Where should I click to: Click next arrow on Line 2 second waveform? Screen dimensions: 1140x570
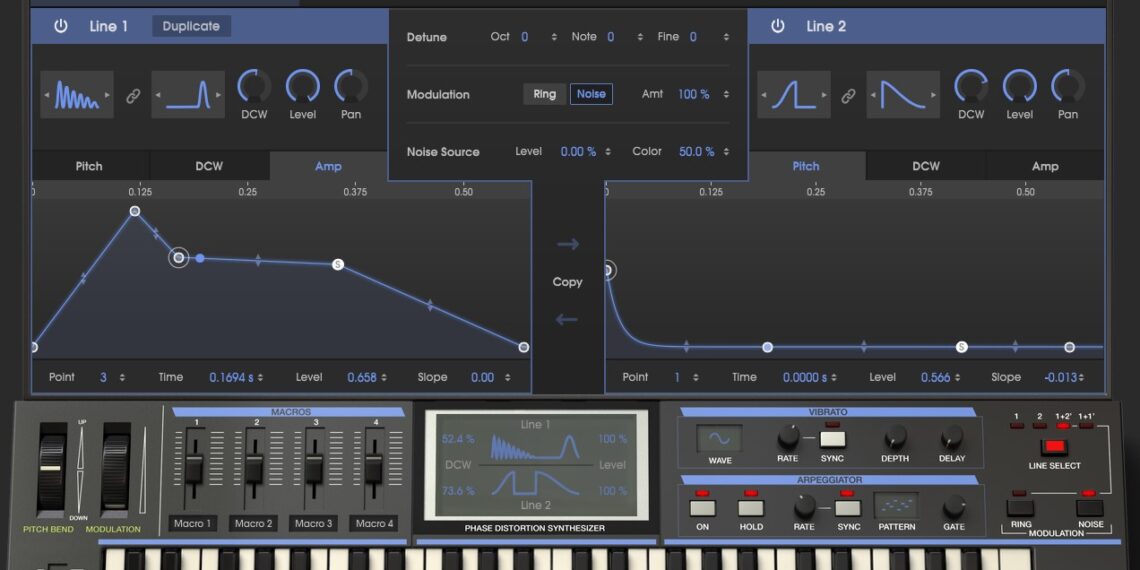[x=934, y=95]
